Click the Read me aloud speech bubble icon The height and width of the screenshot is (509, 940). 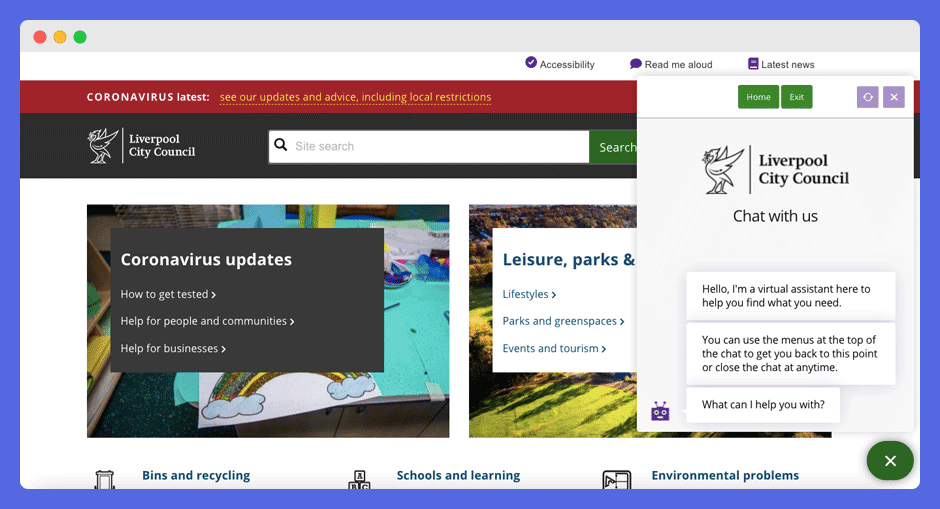(635, 64)
